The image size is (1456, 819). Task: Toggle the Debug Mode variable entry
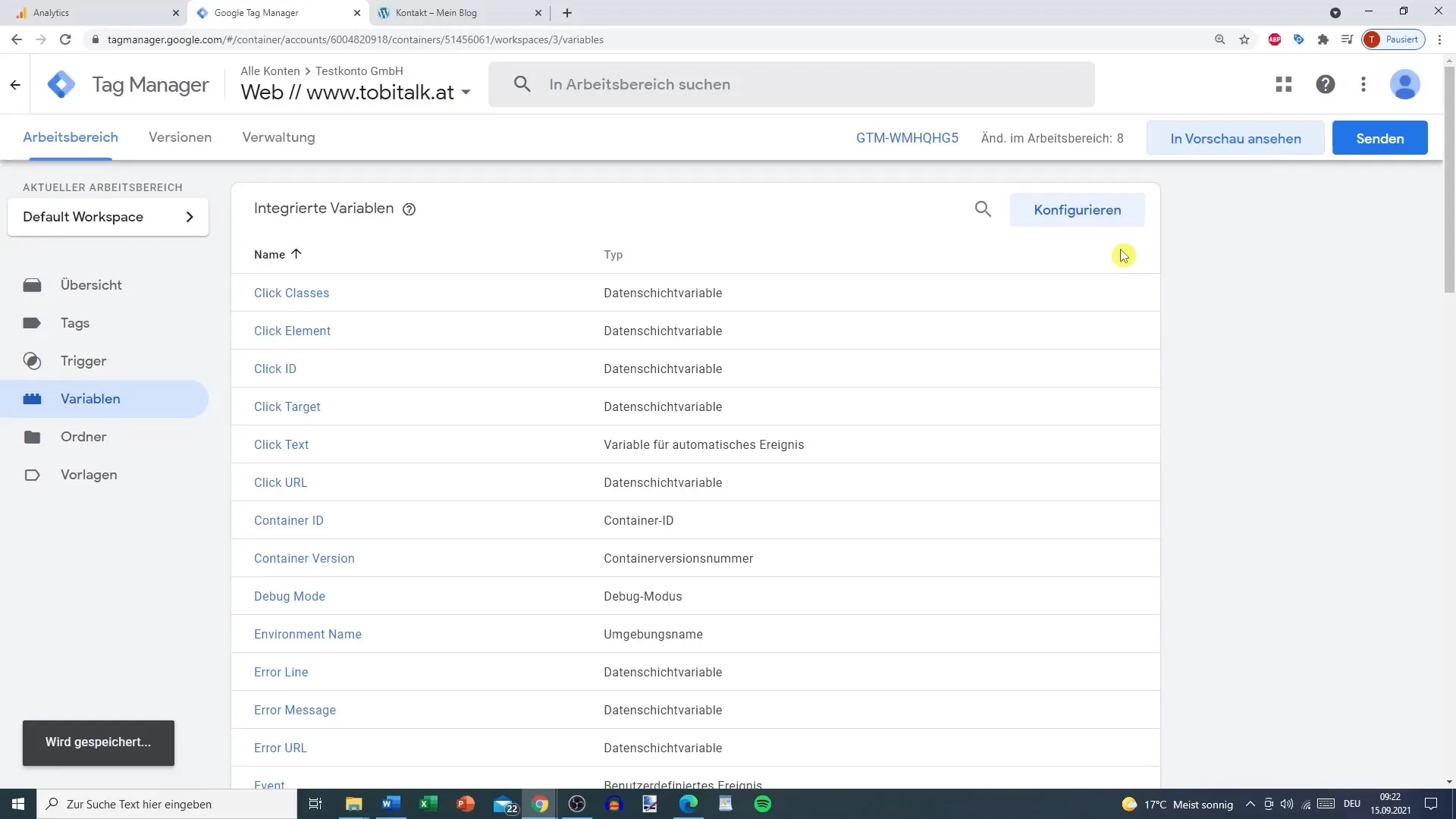click(289, 596)
